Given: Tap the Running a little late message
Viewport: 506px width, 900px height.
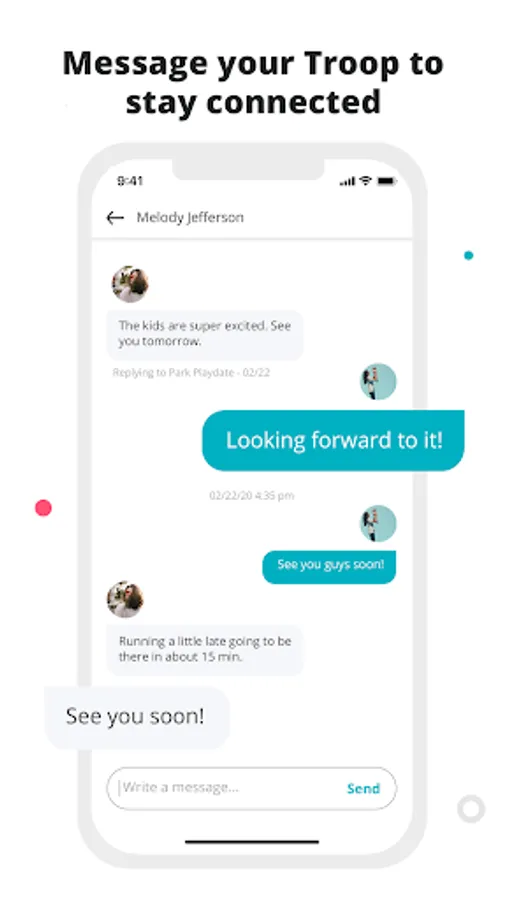Looking at the screenshot, I should tap(205, 650).
